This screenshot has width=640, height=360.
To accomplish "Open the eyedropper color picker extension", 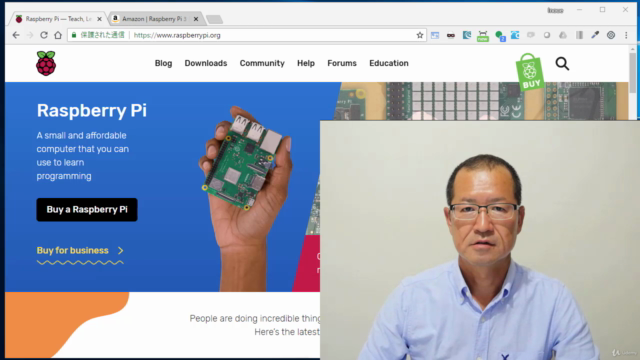I will coord(595,35).
